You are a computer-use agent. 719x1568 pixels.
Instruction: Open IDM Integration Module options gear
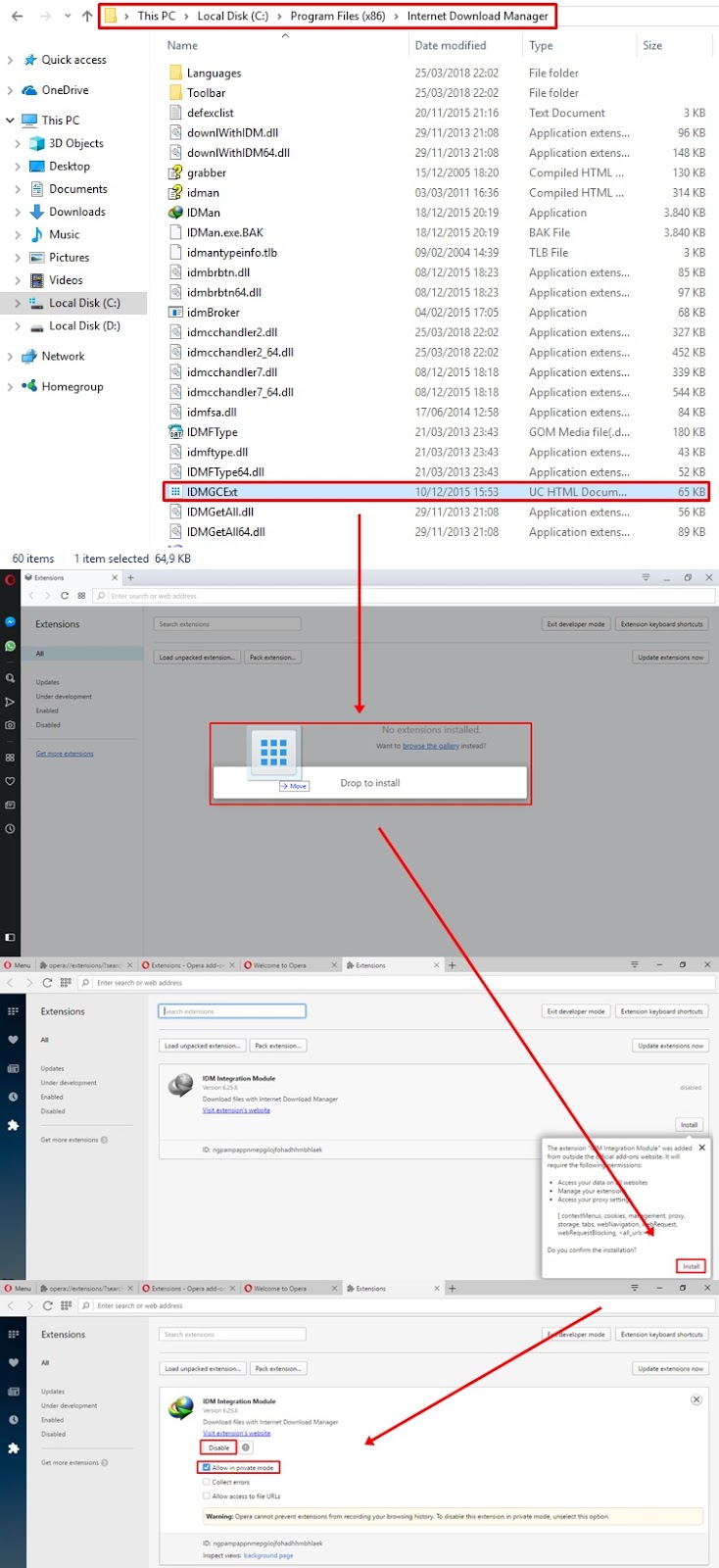pos(246,1447)
